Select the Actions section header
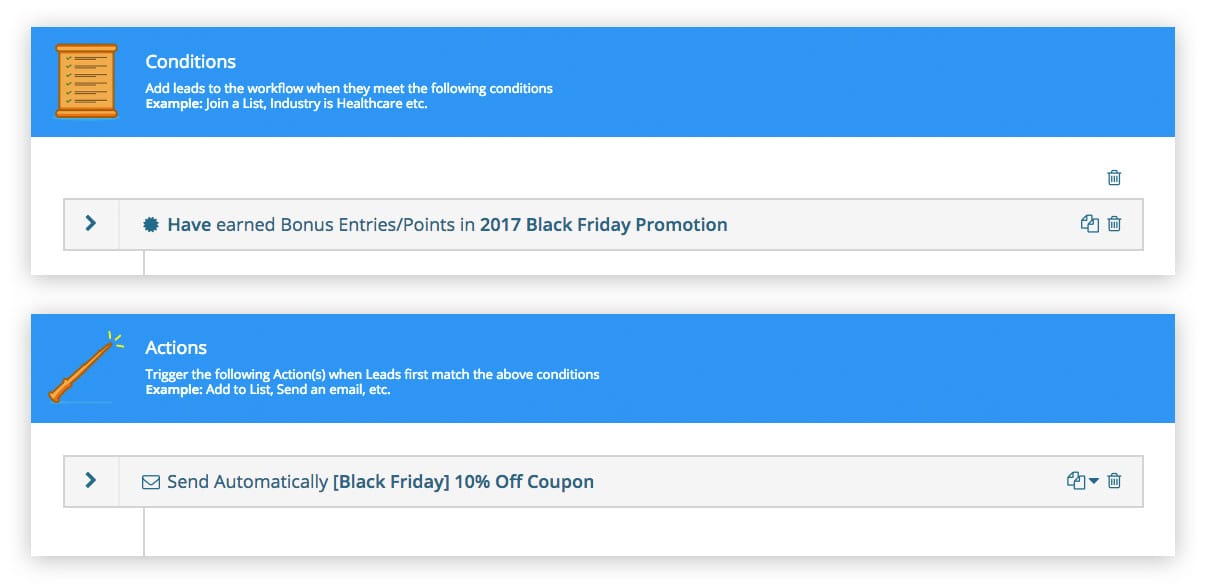 coord(176,347)
